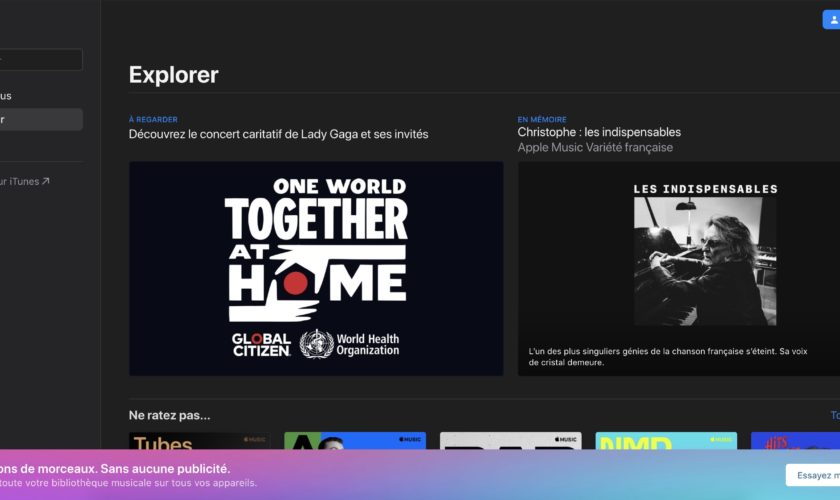This screenshot has width=840, height=500.
Task: Open the green A-List playlist tile
Action: (355, 441)
